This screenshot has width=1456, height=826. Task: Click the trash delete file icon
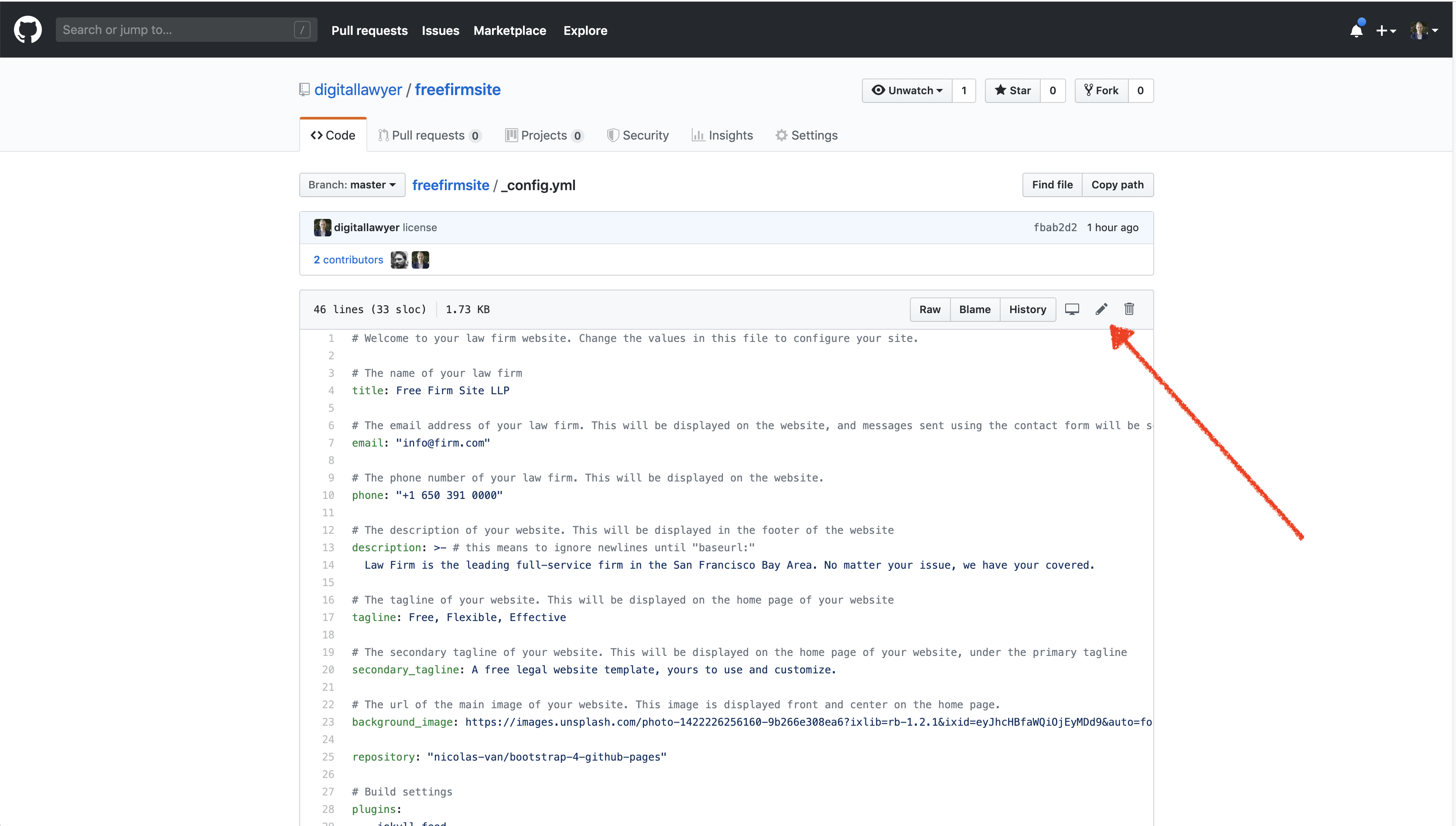1129,309
